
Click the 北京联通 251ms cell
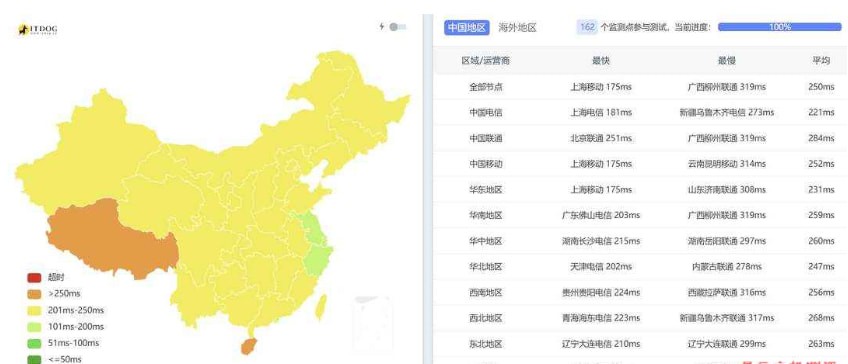click(600, 138)
